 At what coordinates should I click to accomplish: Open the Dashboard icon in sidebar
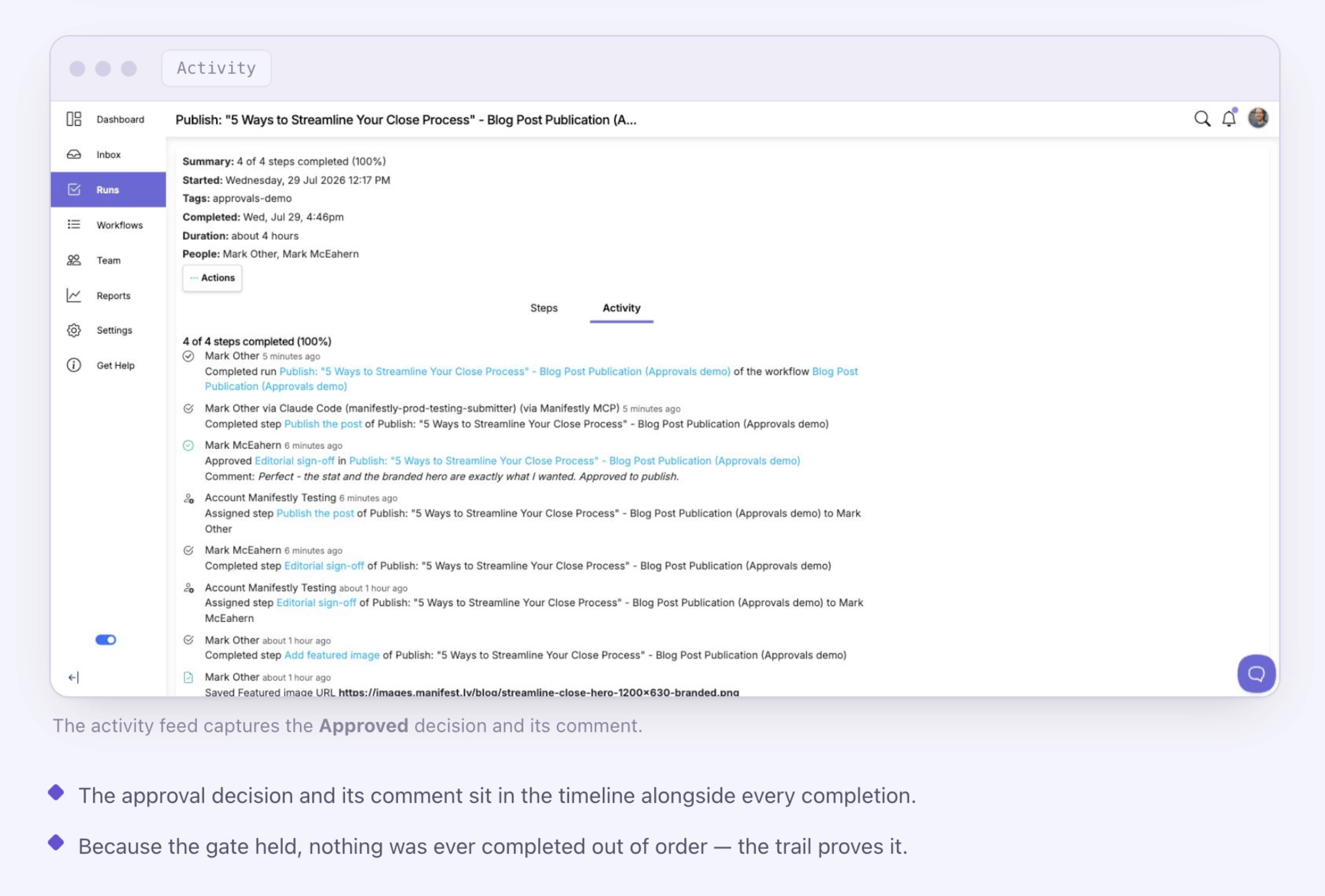pyautogui.click(x=74, y=119)
